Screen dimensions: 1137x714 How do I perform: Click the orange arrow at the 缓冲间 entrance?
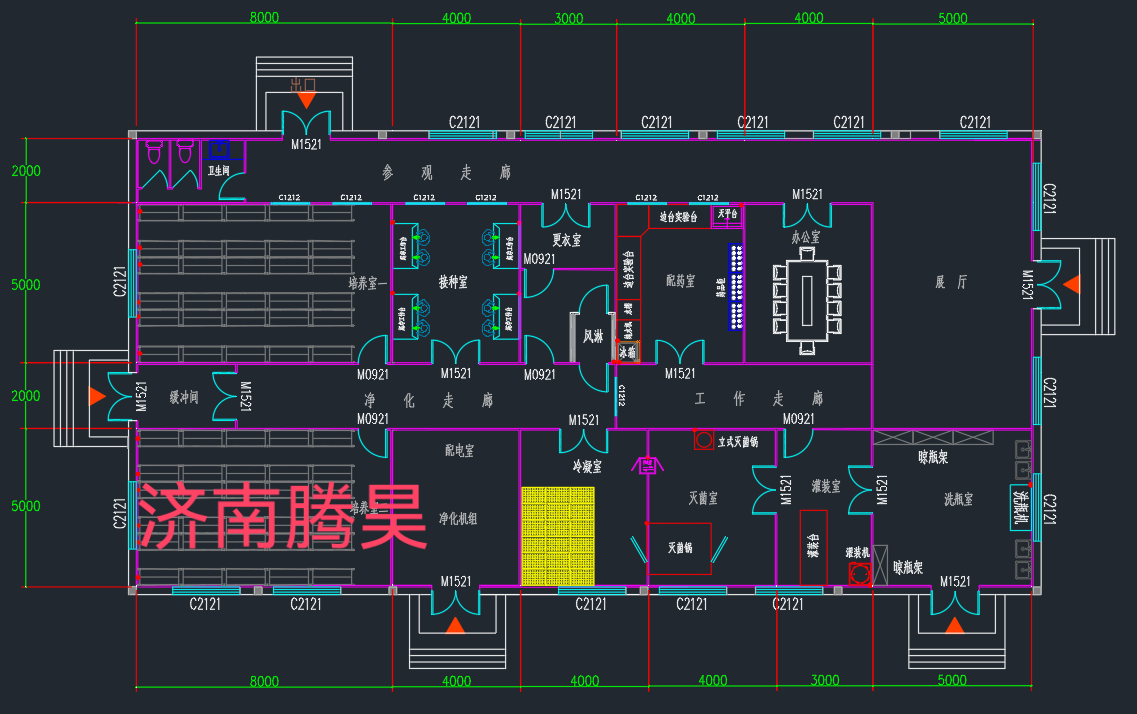pyautogui.click(x=97, y=397)
